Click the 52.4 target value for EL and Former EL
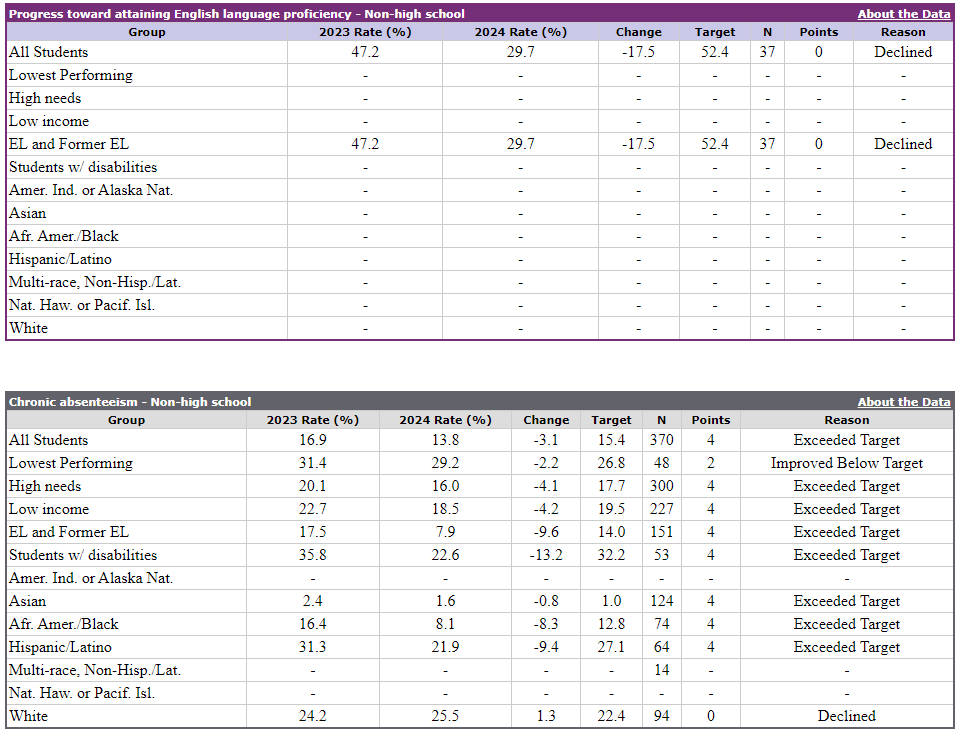960x733 pixels. [x=714, y=145]
